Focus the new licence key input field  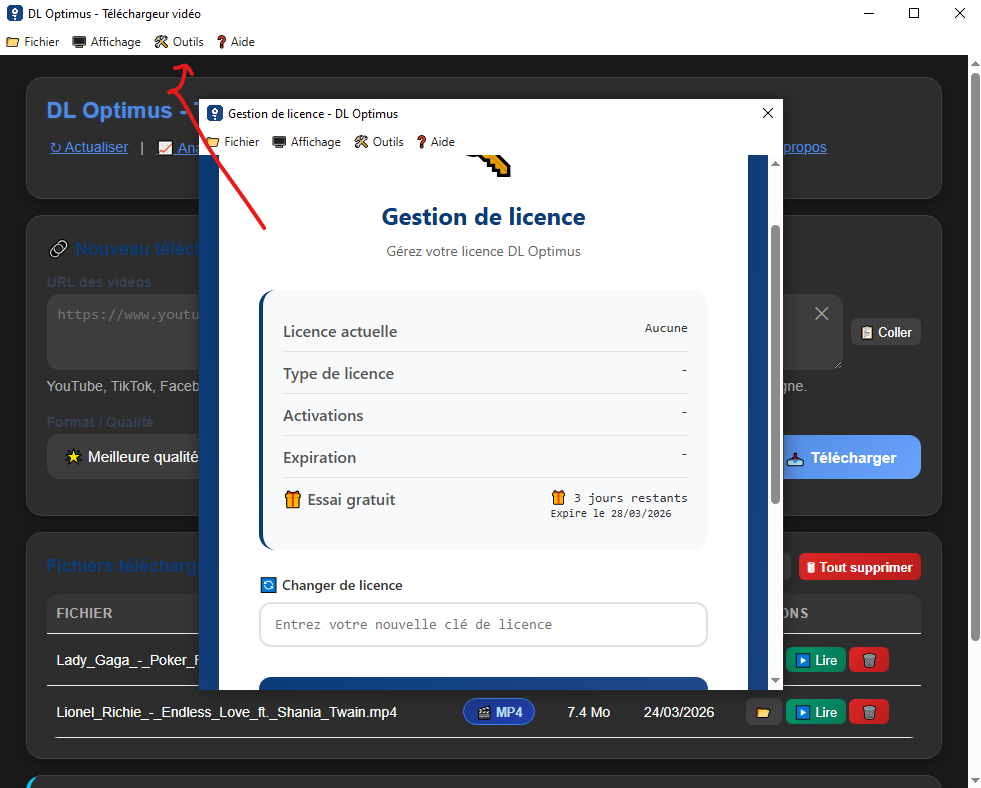coord(483,624)
